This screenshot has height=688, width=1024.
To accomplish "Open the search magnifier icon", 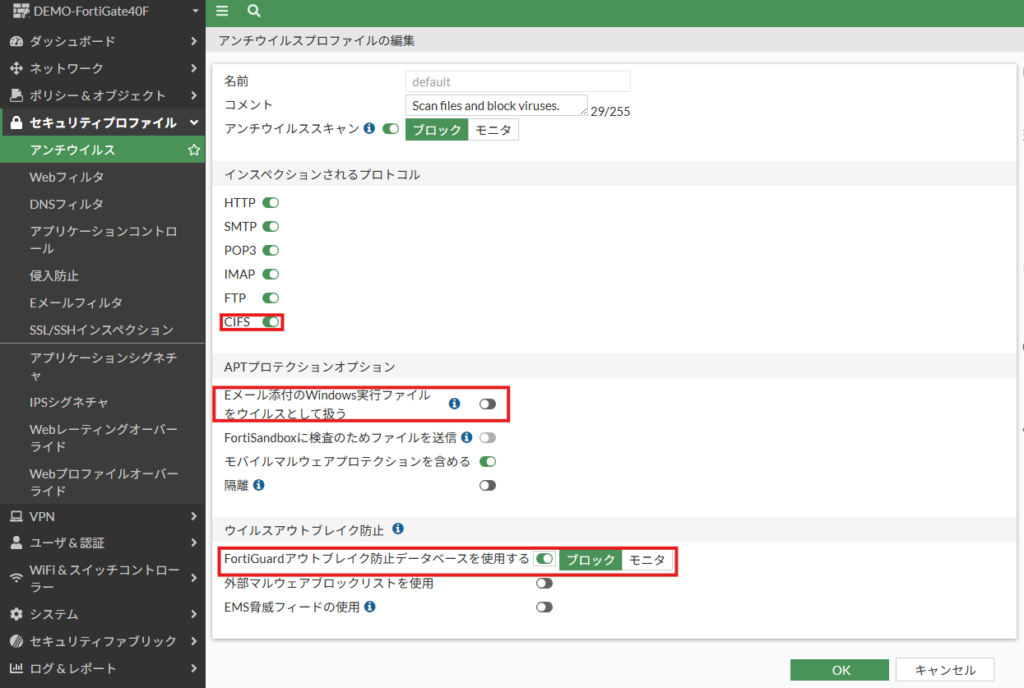I will tap(254, 10).
